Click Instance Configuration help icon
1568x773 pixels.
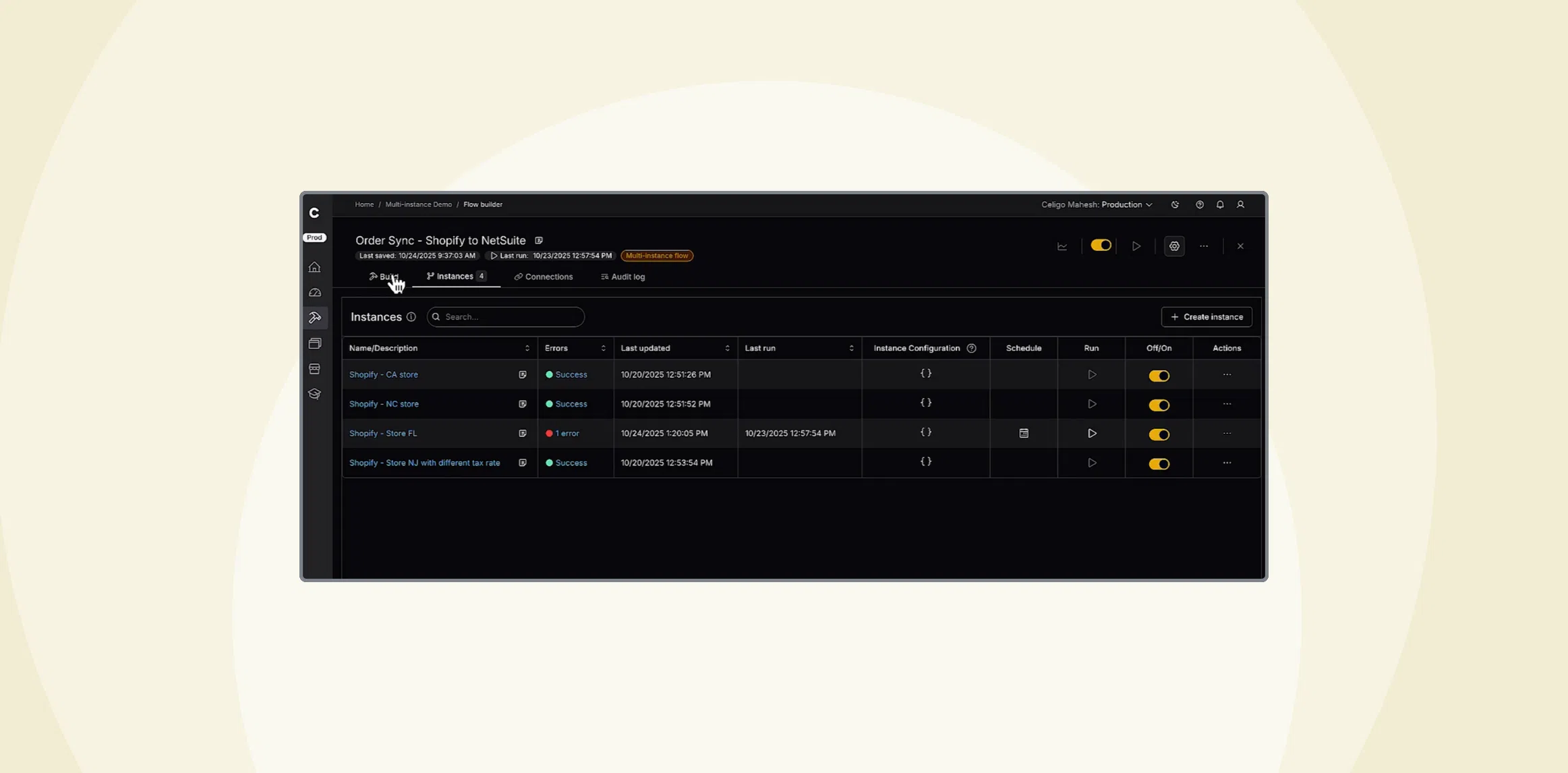pos(971,348)
